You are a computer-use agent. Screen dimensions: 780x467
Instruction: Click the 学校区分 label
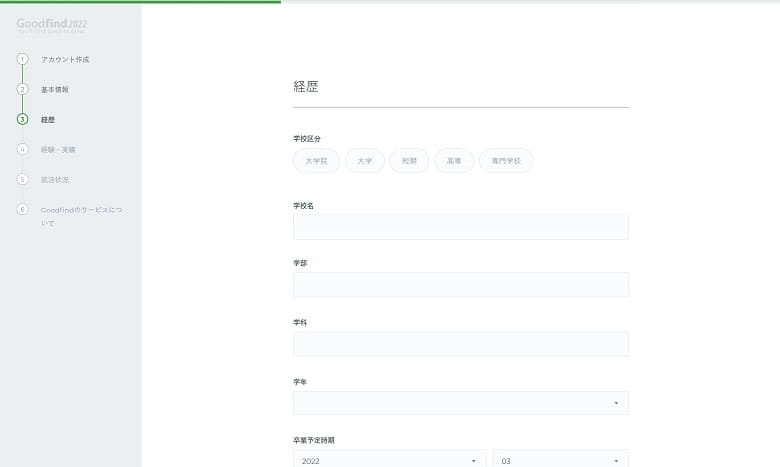coord(307,138)
